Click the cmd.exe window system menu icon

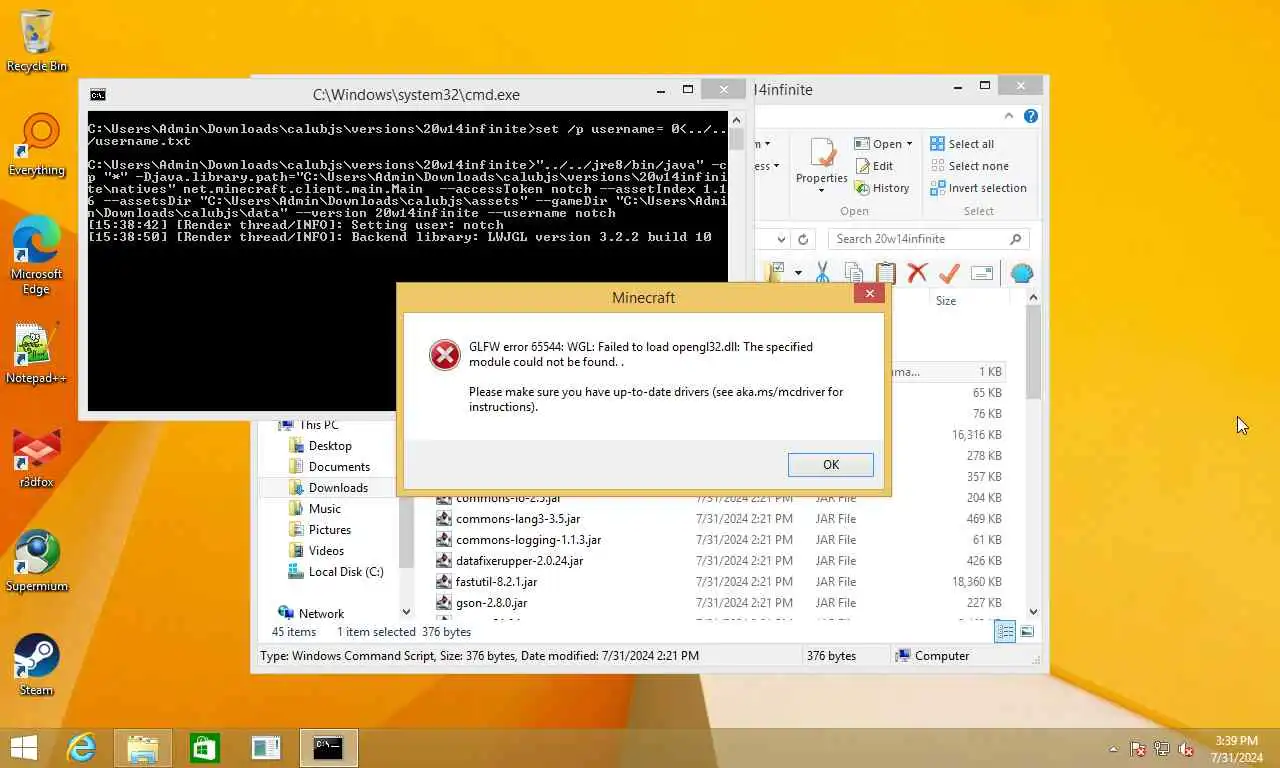click(97, 95)
